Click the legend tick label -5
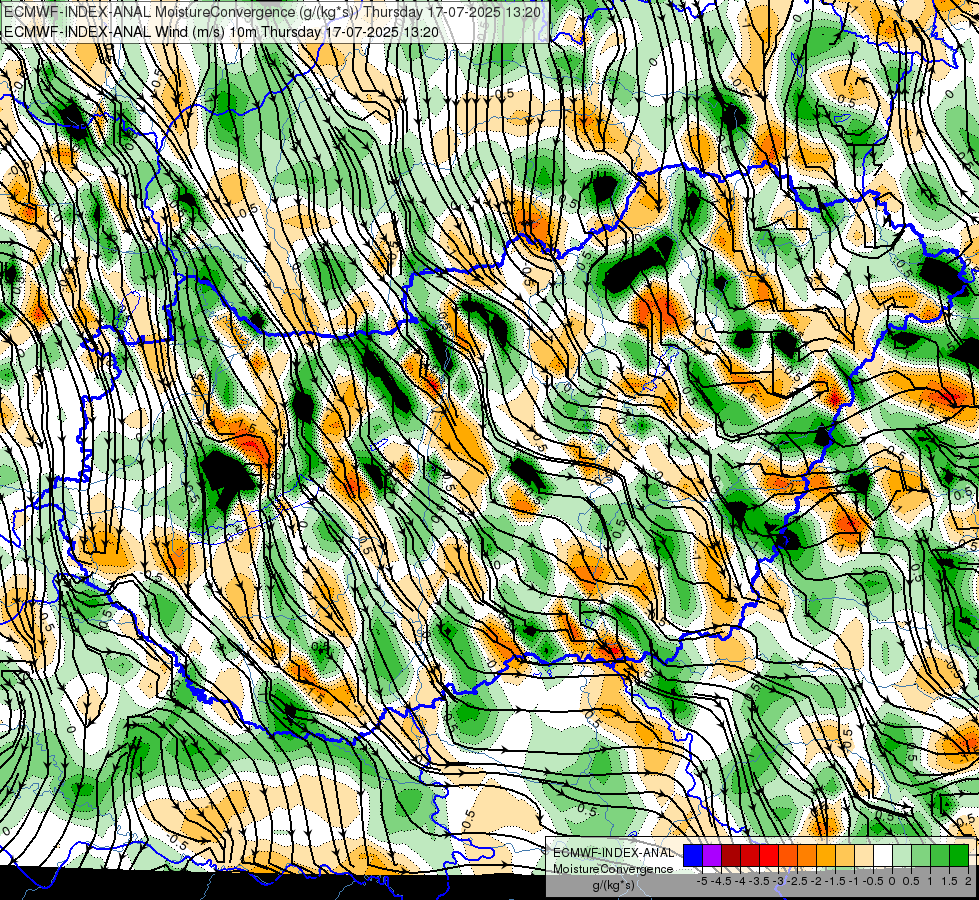 point(702,881)
